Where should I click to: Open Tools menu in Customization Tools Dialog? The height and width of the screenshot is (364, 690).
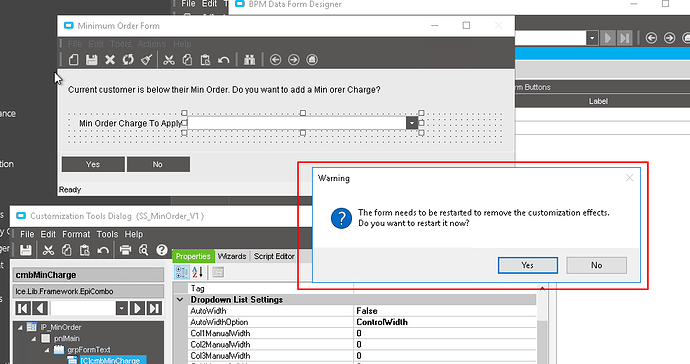coord(107,234)
